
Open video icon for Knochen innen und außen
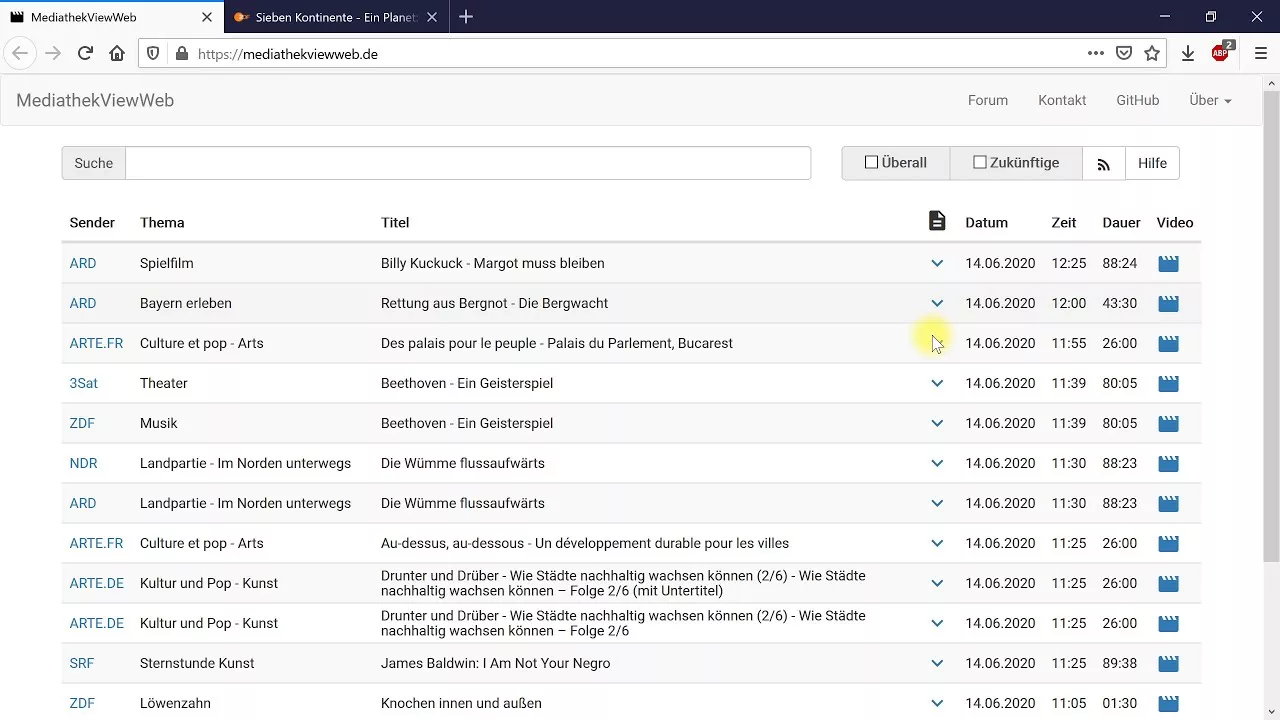(x=1168, y=704)
